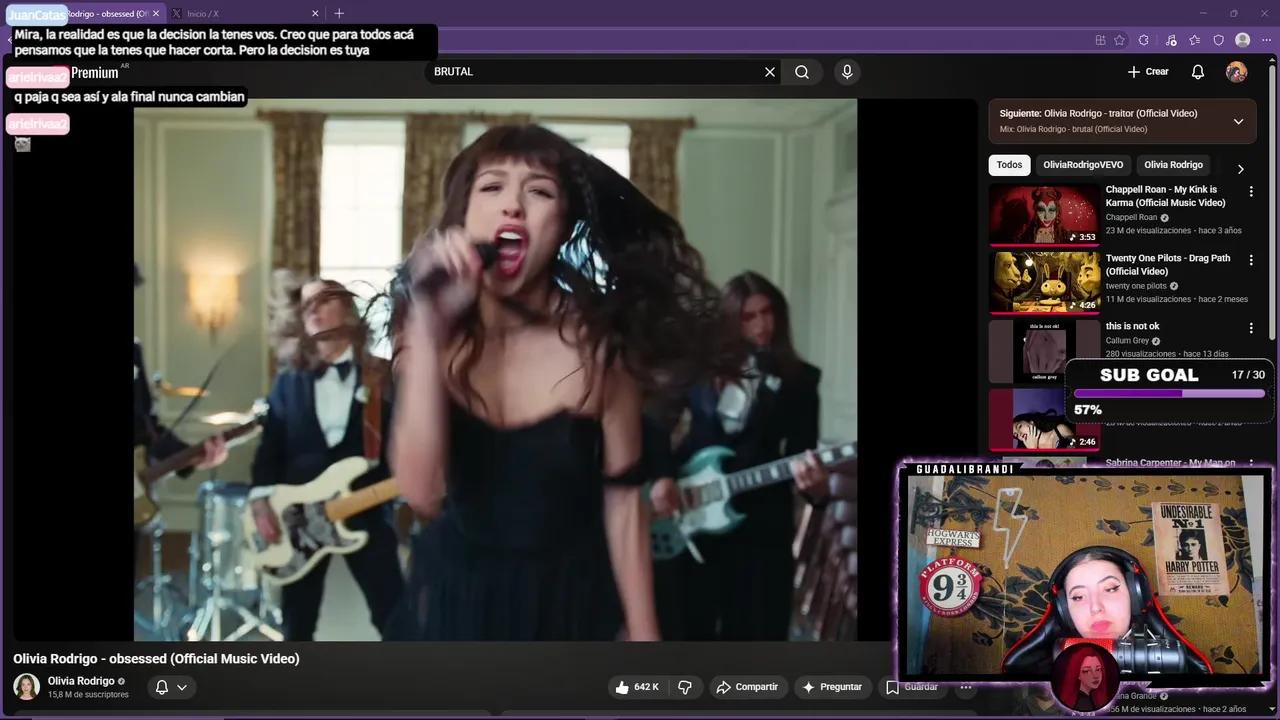Open browser shield essentials icon
This screenshot has height=720, width=1280.
tap(1219, 40)
